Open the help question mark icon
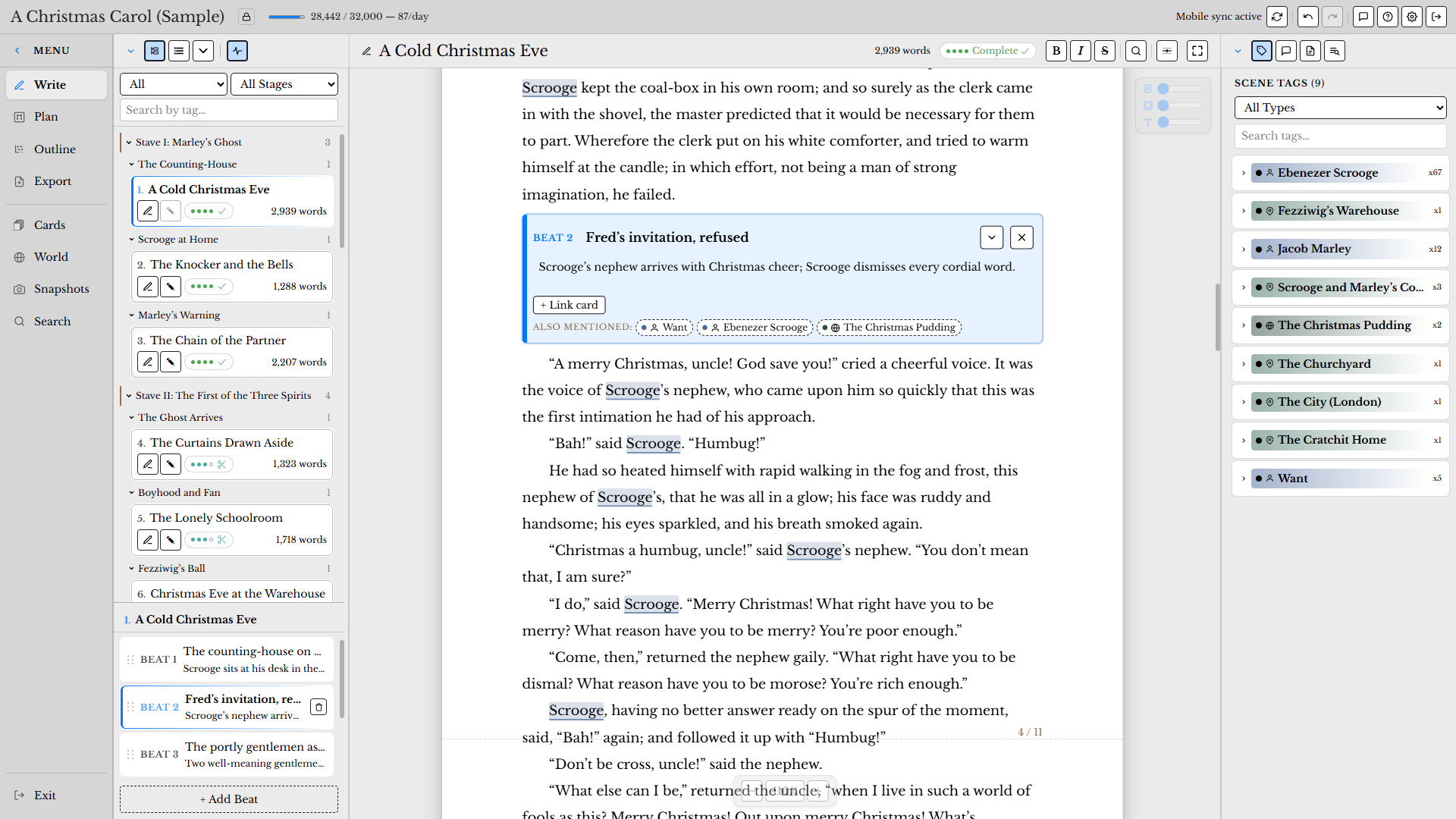The height and width of the screenshot is (819, 1456). (x=1388, y=16)
